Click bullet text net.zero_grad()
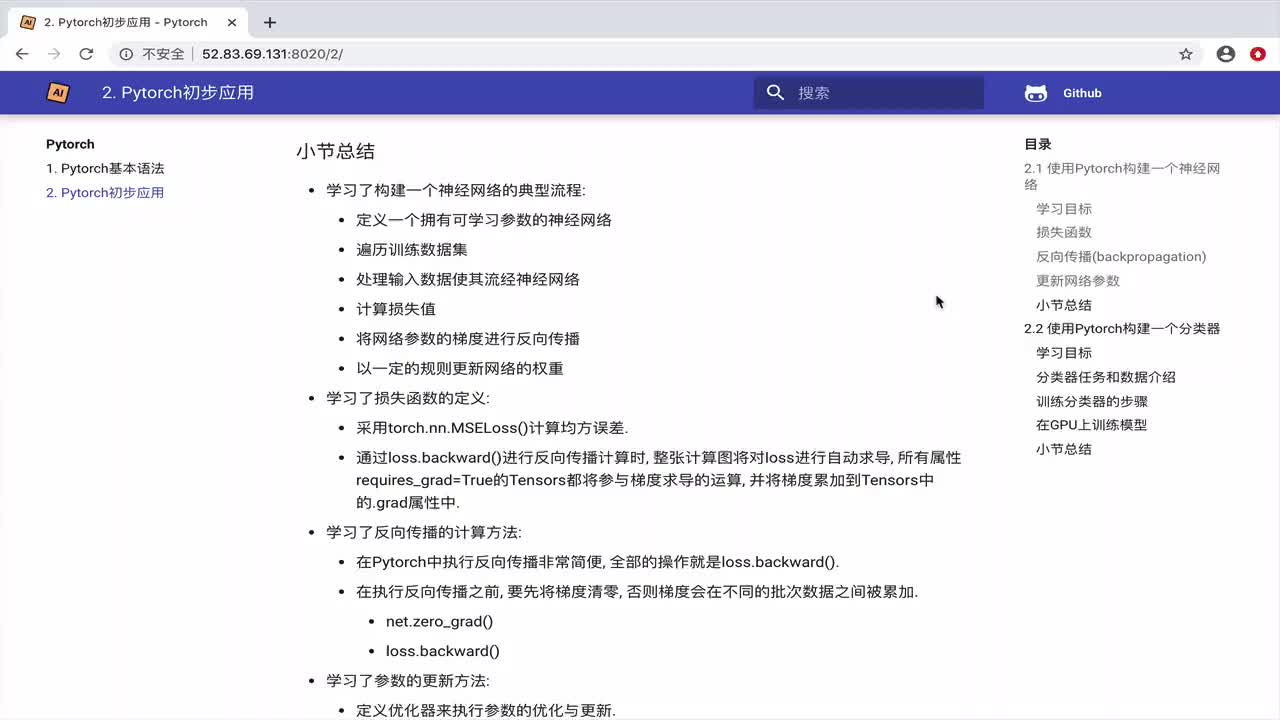 440,621
